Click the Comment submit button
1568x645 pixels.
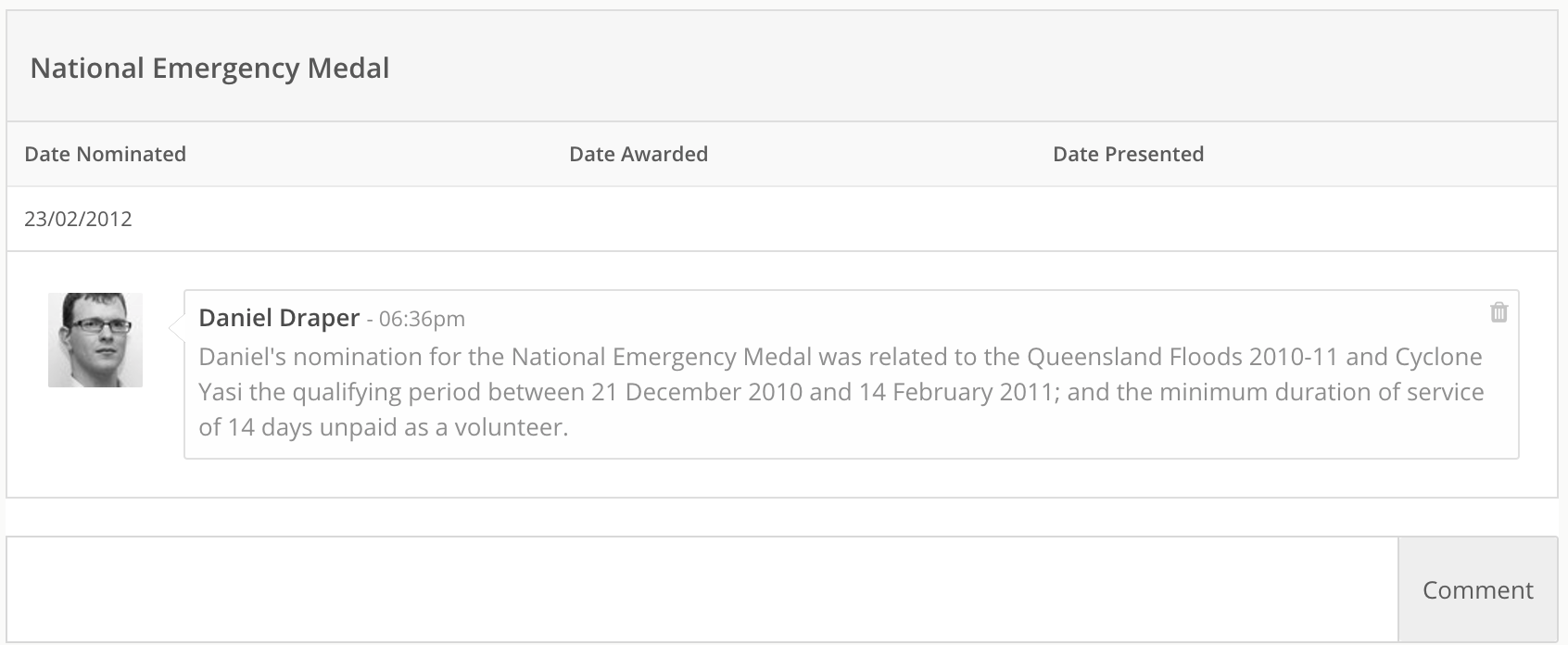[x=1477, y=589]
